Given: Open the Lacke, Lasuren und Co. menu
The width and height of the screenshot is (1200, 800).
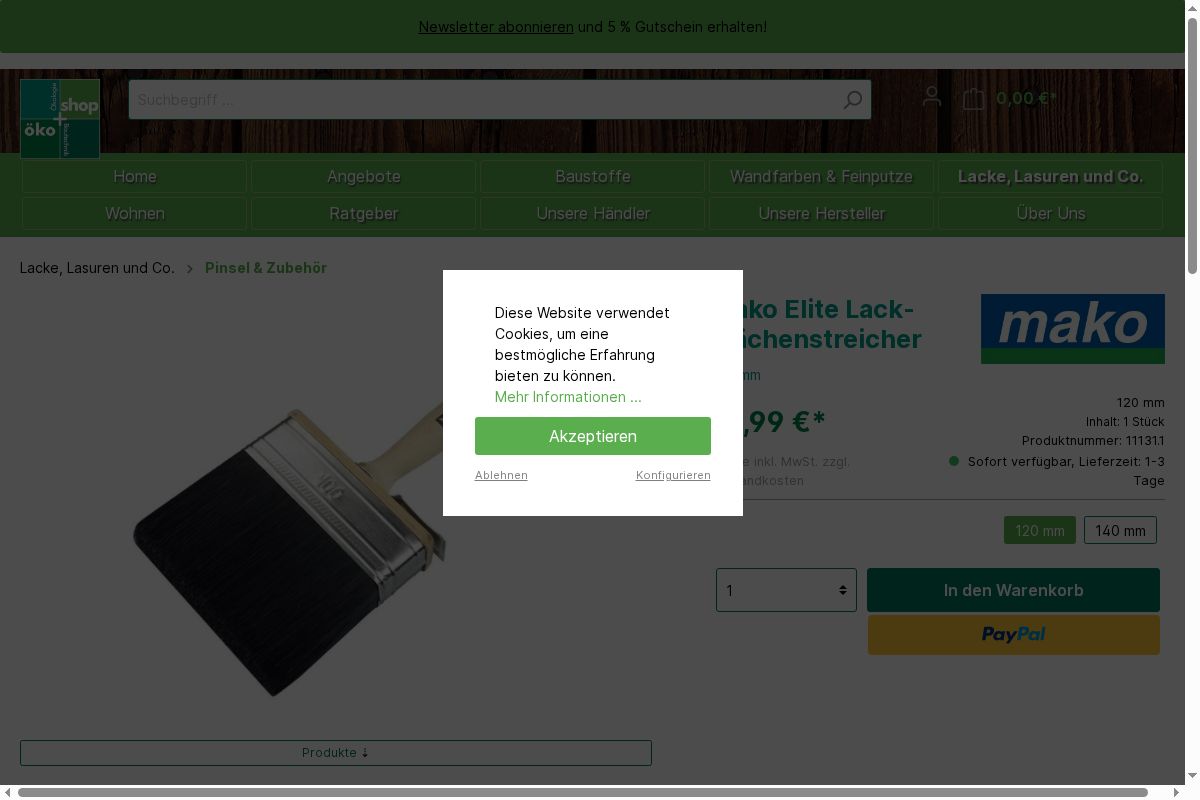Looking at the screenshot, I should tap(1050, 177).
